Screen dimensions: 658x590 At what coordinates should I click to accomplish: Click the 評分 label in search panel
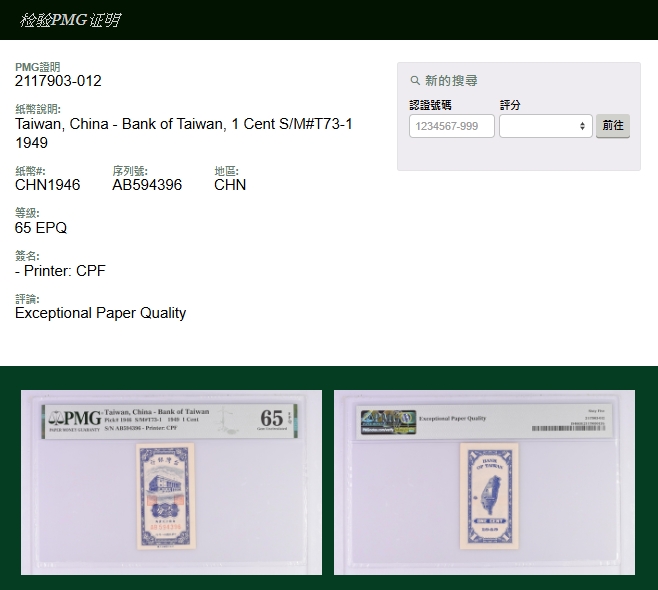510,105
